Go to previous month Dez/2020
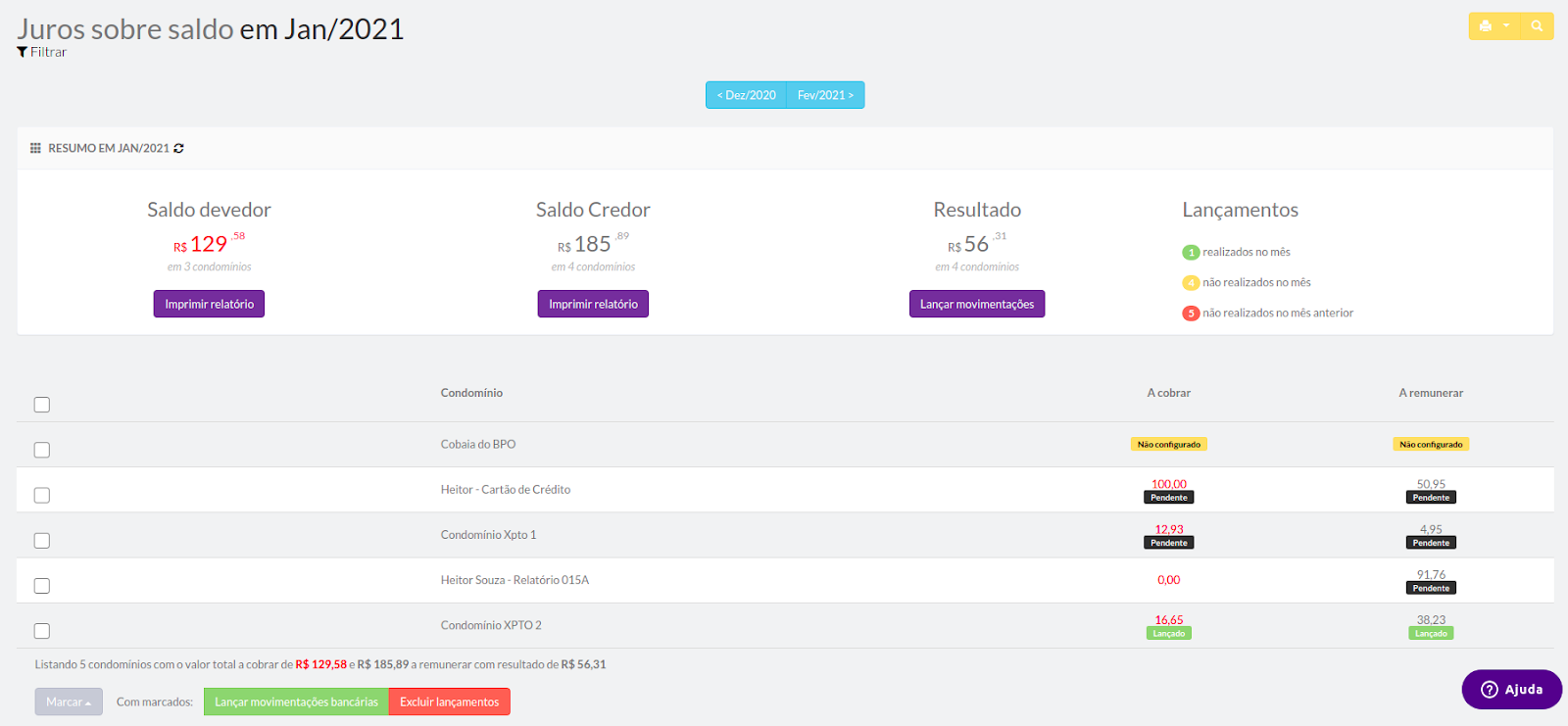The image size is (1568, 726). point(746,95)
